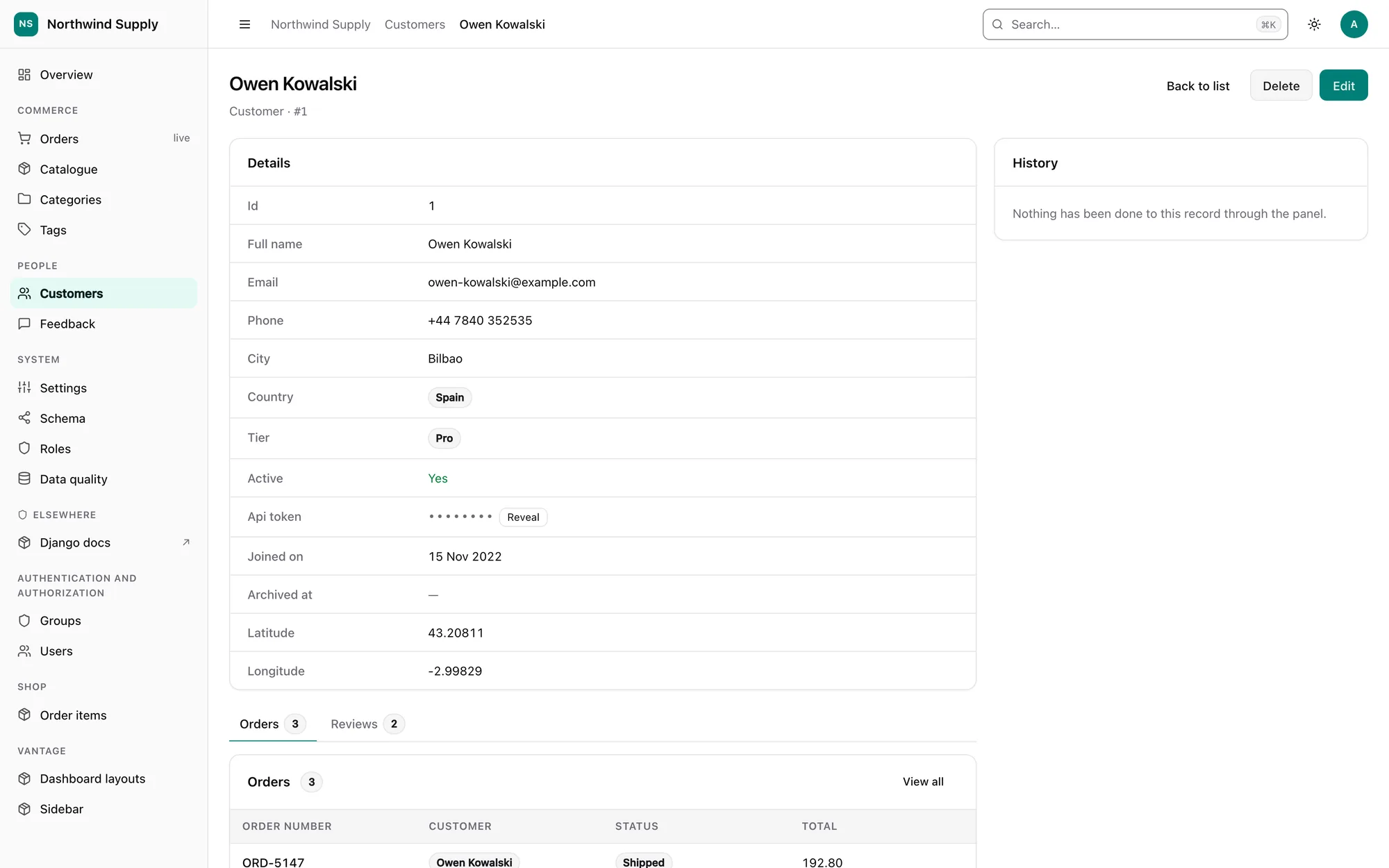Screen dimensions: 1389x868
Task: Select Customers in sidebar
Action: tap(103, 293)
